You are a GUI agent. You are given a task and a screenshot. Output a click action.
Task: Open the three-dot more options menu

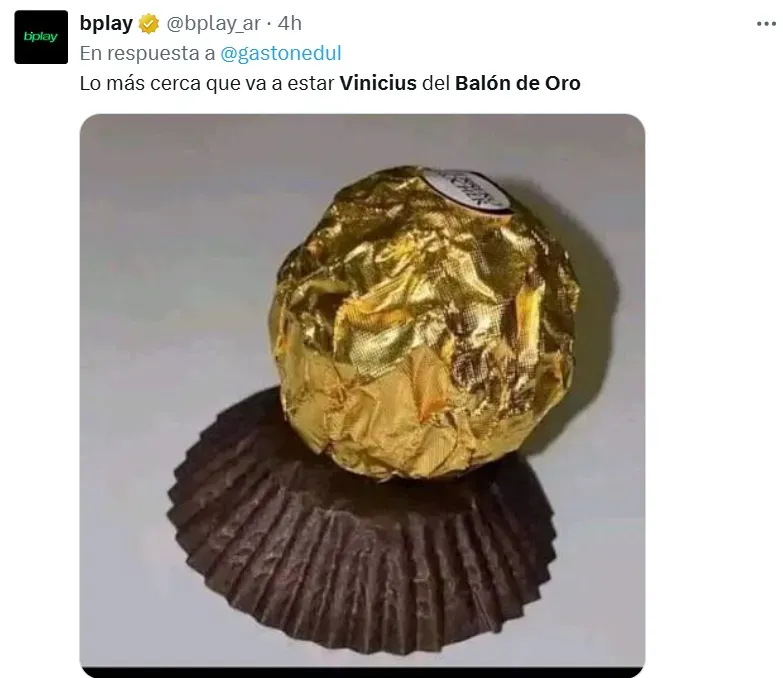point(766,23)
